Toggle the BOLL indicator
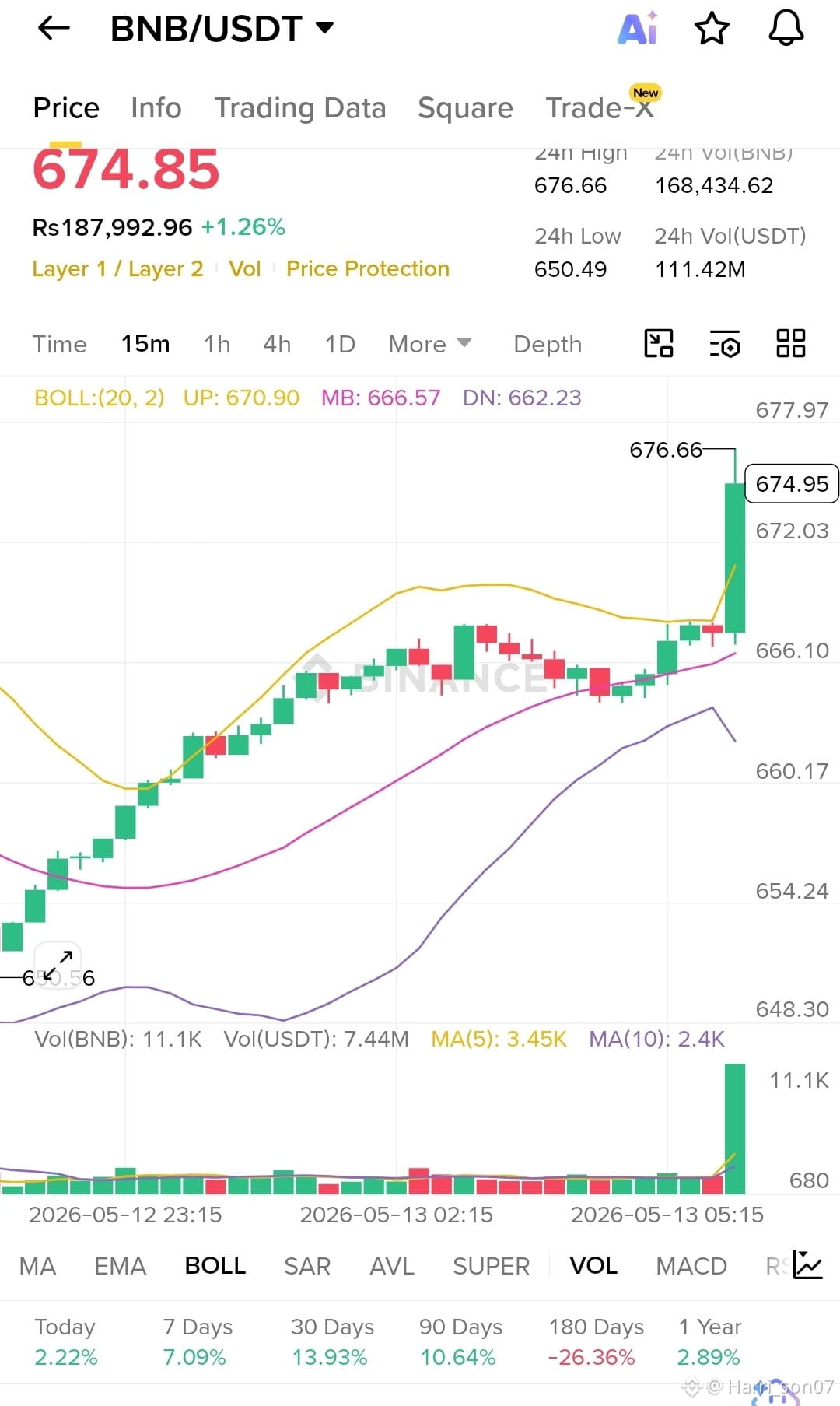The width and height of the screenshot is (840, 1406). (215, 1266)
